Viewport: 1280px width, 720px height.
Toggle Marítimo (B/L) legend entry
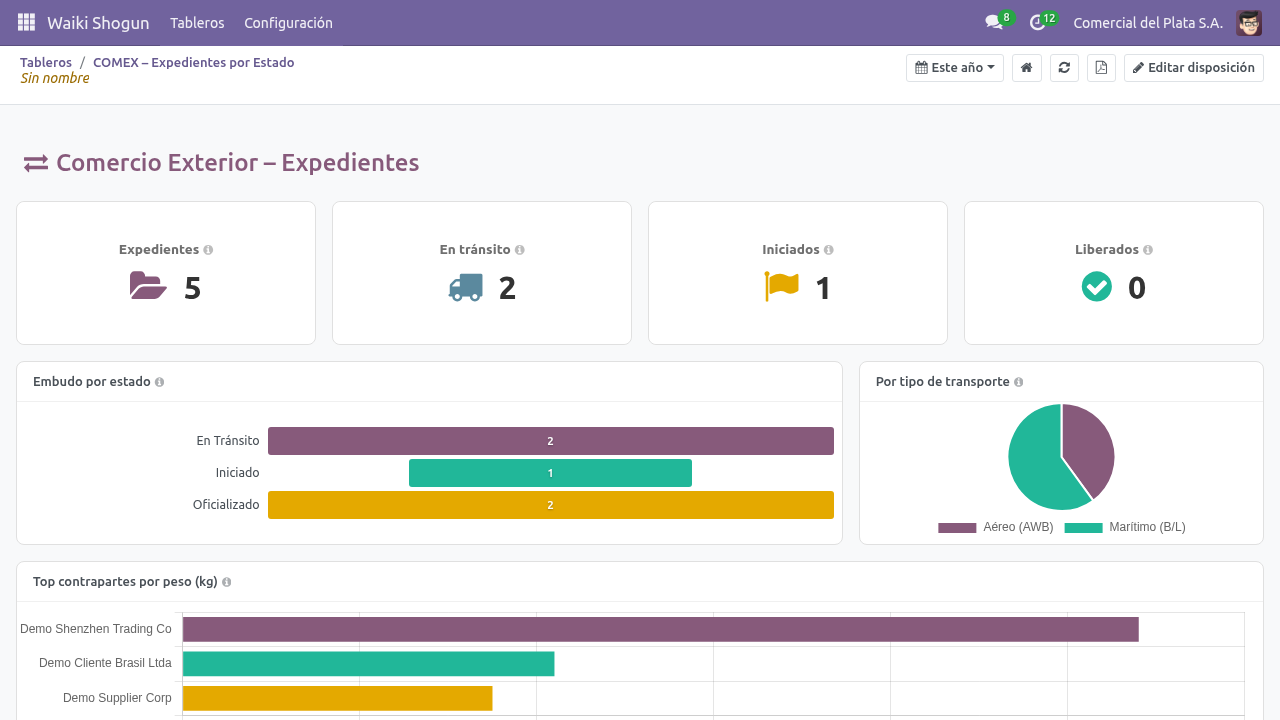tap(1125, 527)
